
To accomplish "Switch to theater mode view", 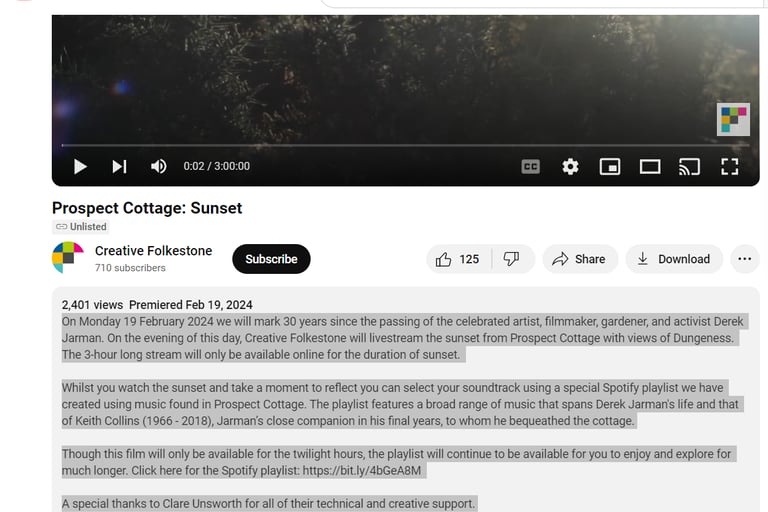I will [650, 167].
